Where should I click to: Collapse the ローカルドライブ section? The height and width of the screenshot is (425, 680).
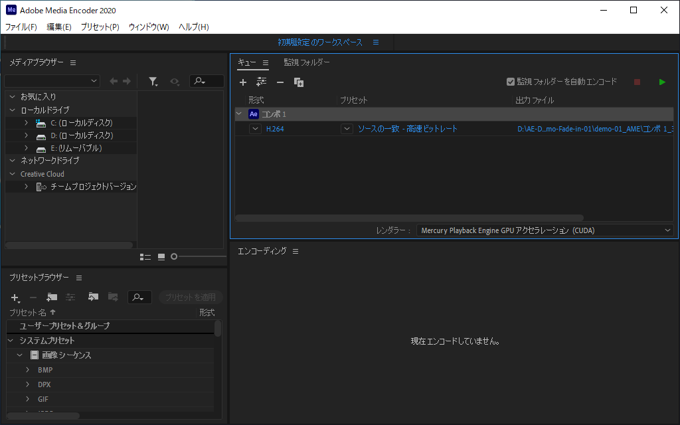(12, 110)
